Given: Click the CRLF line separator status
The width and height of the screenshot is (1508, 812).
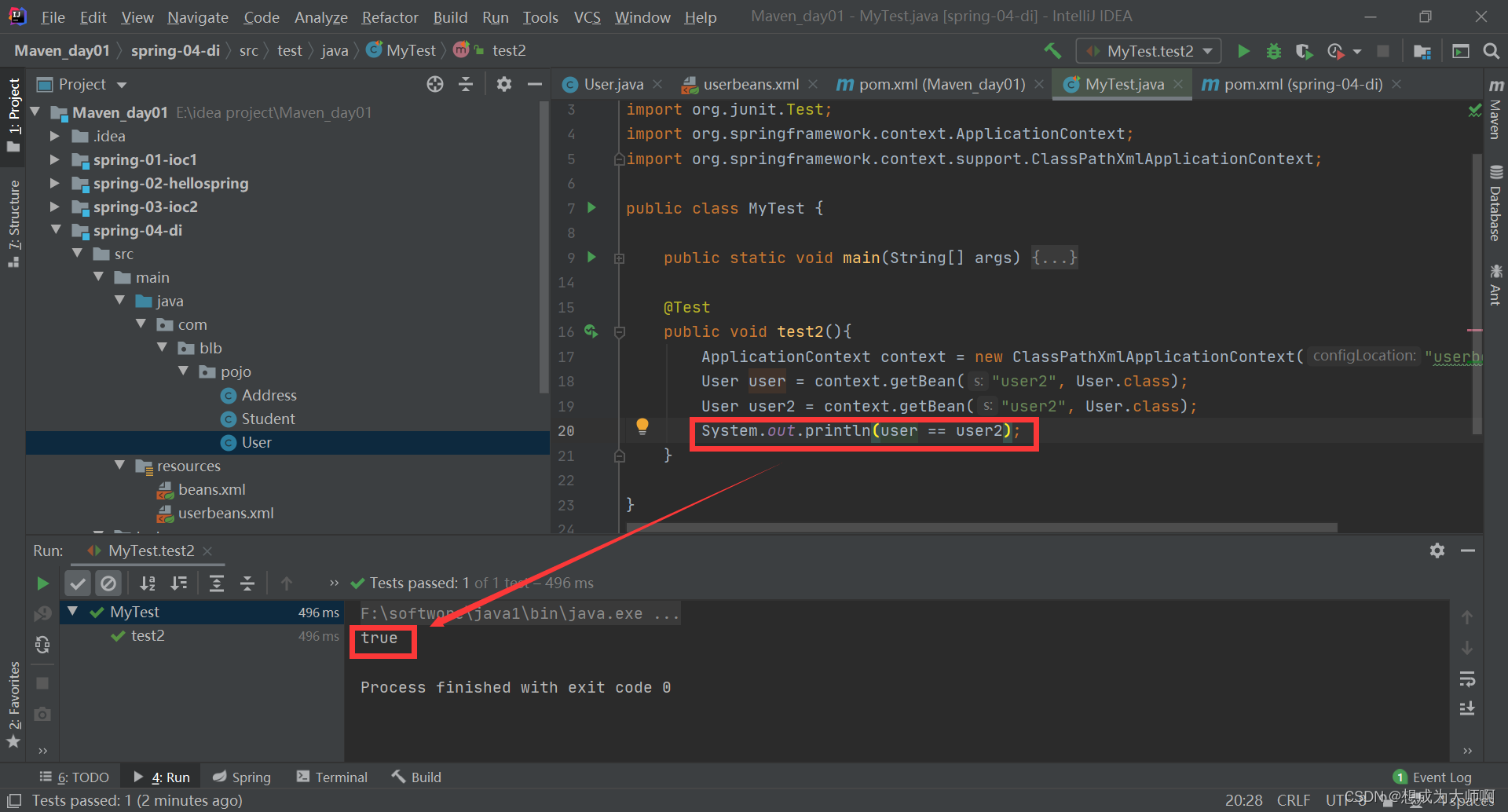Looking at the screenshot, I should [x=1293, y=800].
